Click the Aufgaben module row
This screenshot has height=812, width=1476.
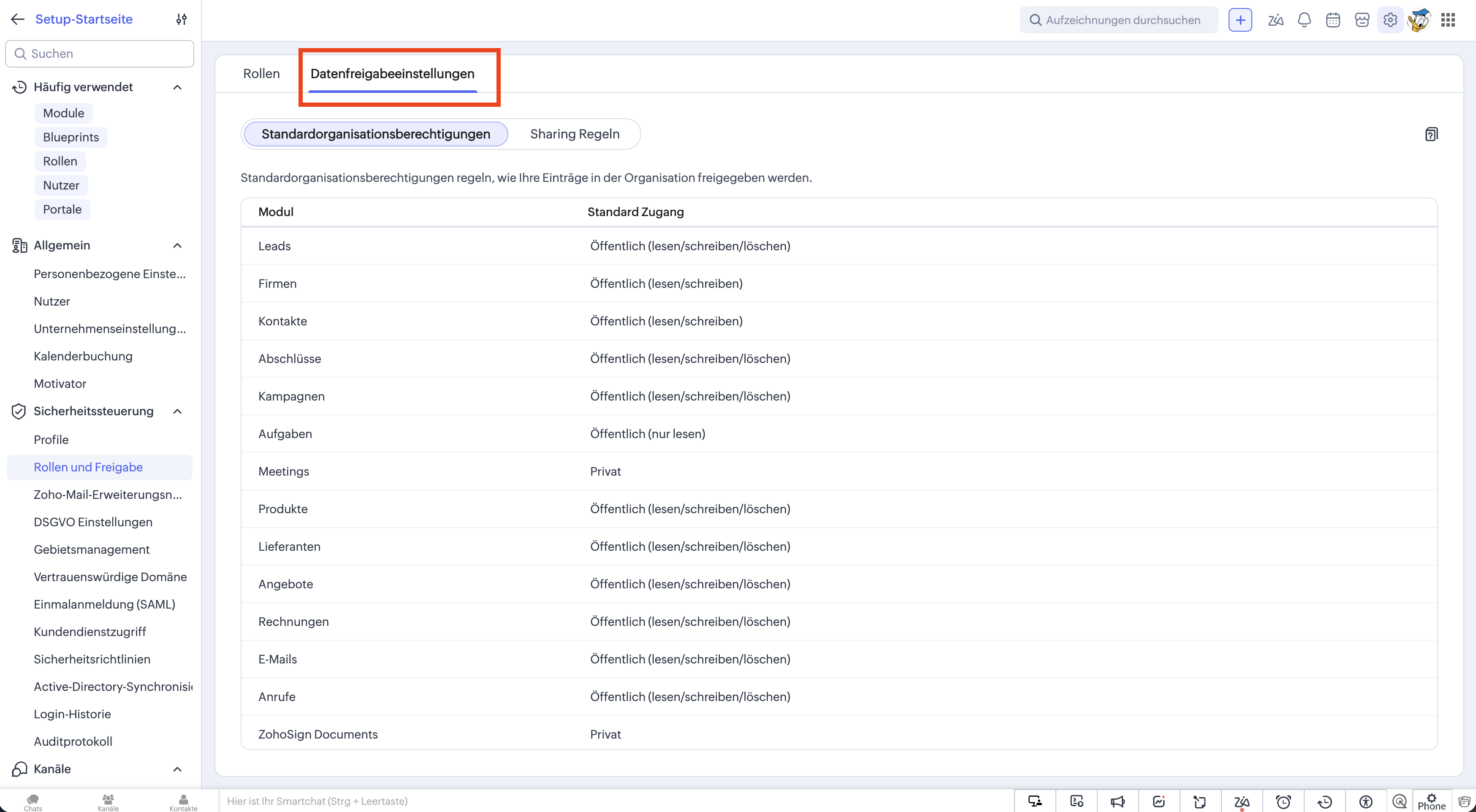(839, 434)
